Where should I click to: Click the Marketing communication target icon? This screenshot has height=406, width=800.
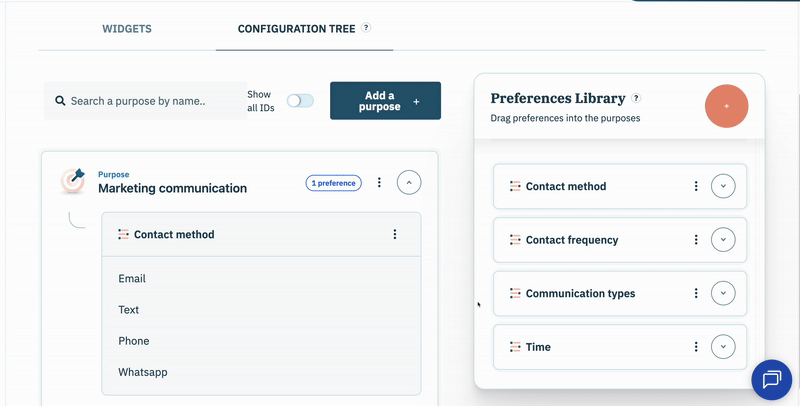73,181
